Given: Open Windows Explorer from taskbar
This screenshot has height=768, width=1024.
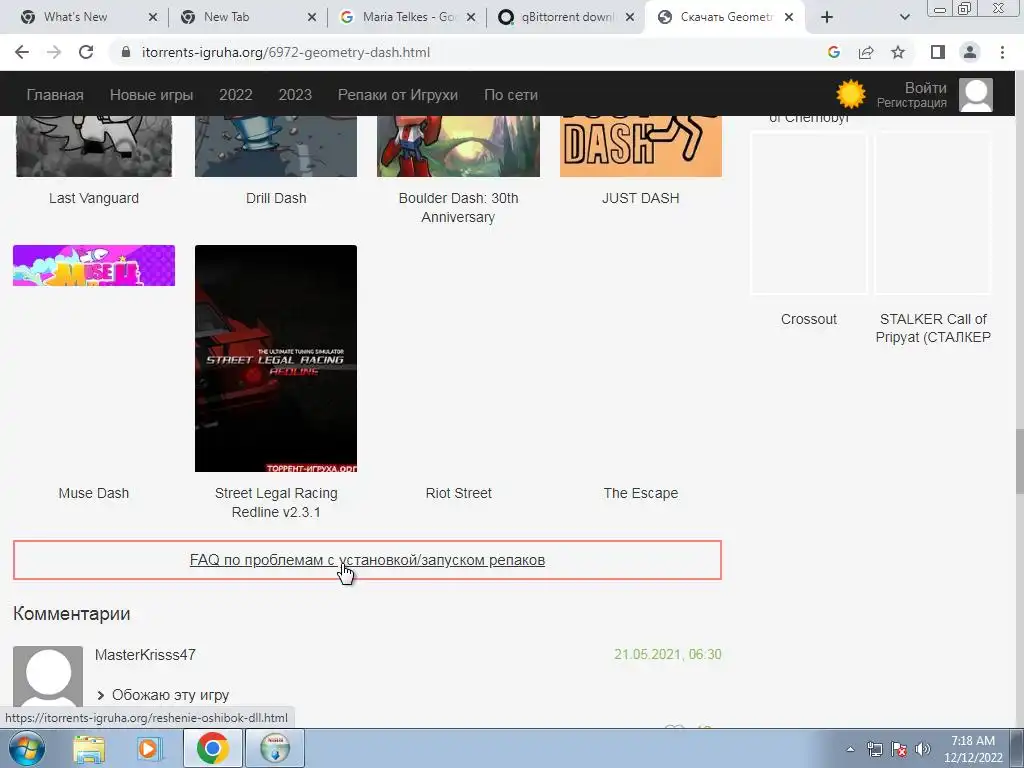Looking at the screenshot, I should click(89, 748).
